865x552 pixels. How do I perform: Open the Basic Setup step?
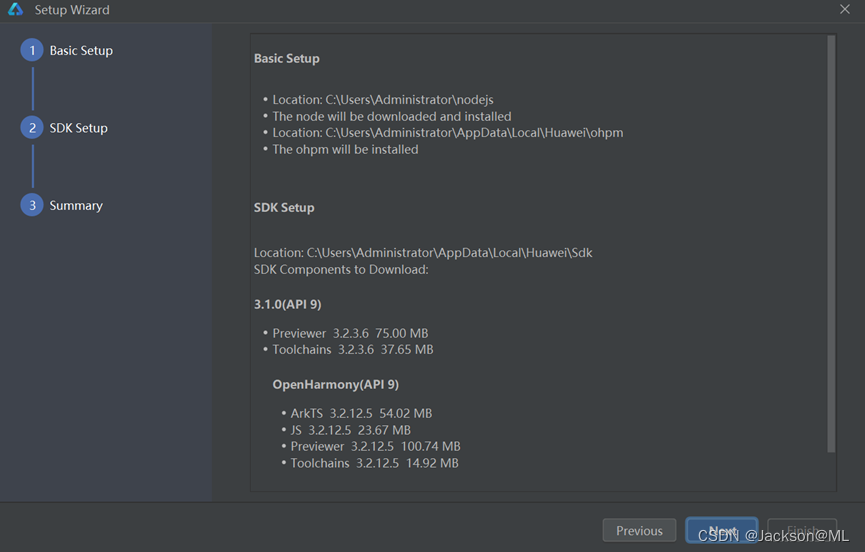(81, 51)
